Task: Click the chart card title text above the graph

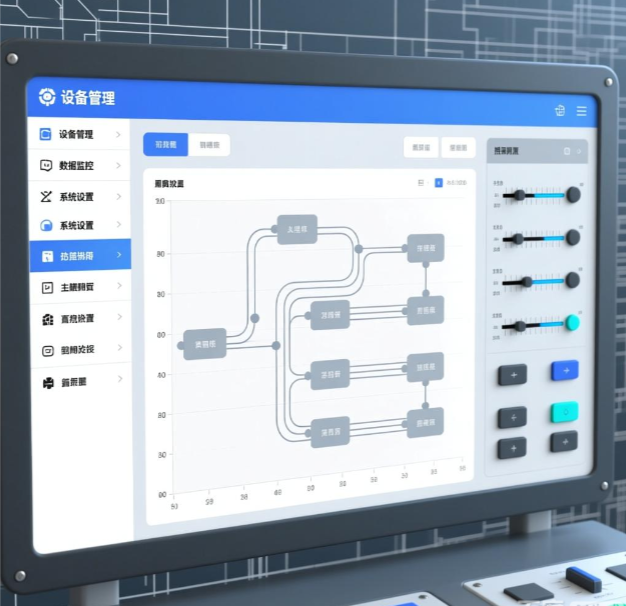Action: pyautogui.click(x=169, y=184)
